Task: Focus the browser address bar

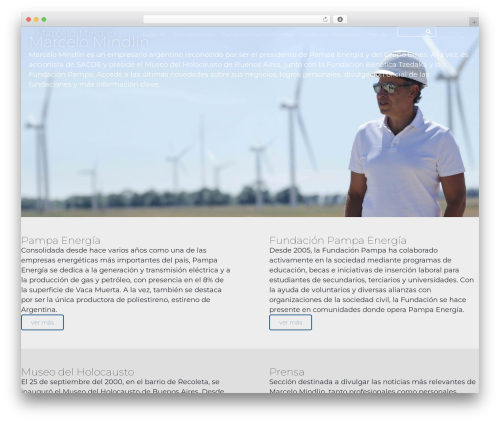Action: coord(237,20)
